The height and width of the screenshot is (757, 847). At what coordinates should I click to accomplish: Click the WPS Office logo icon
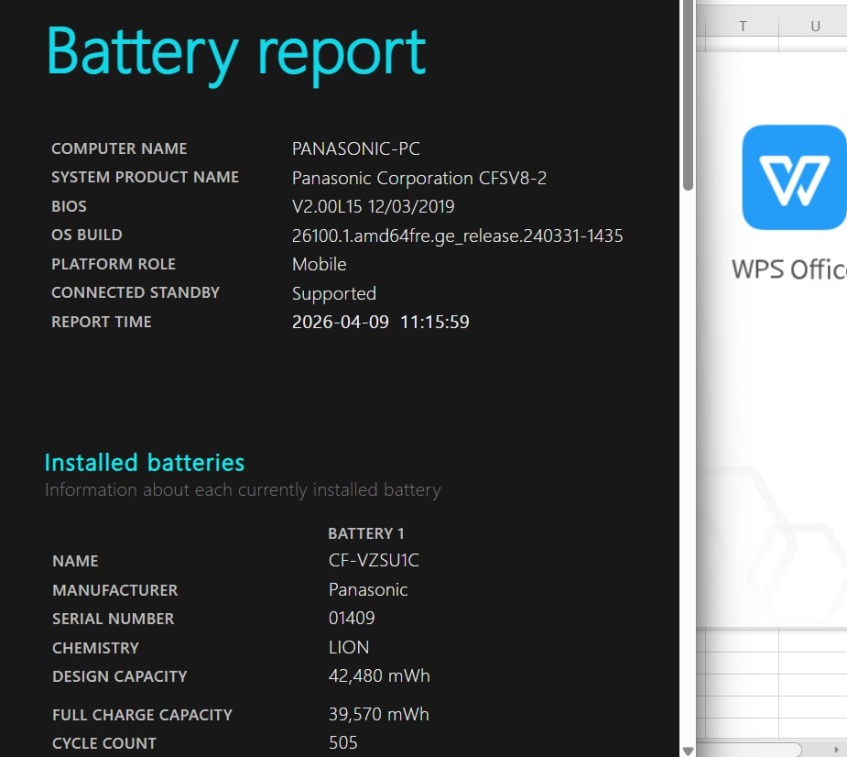794,177
